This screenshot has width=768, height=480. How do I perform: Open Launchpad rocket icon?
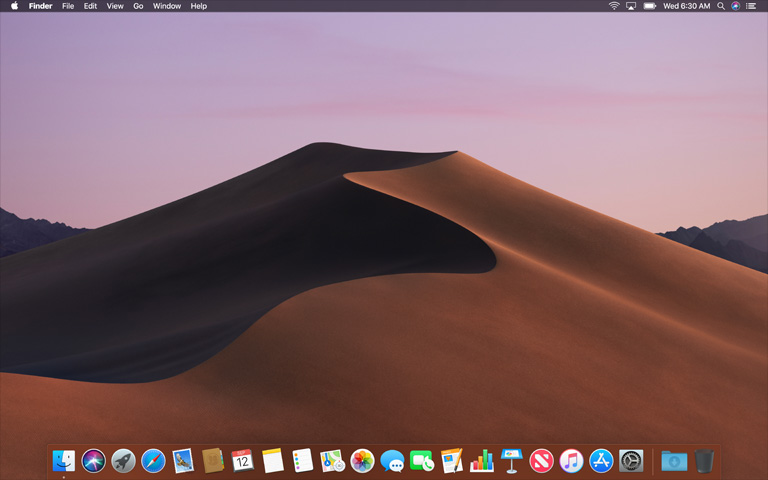pos(123,461)
